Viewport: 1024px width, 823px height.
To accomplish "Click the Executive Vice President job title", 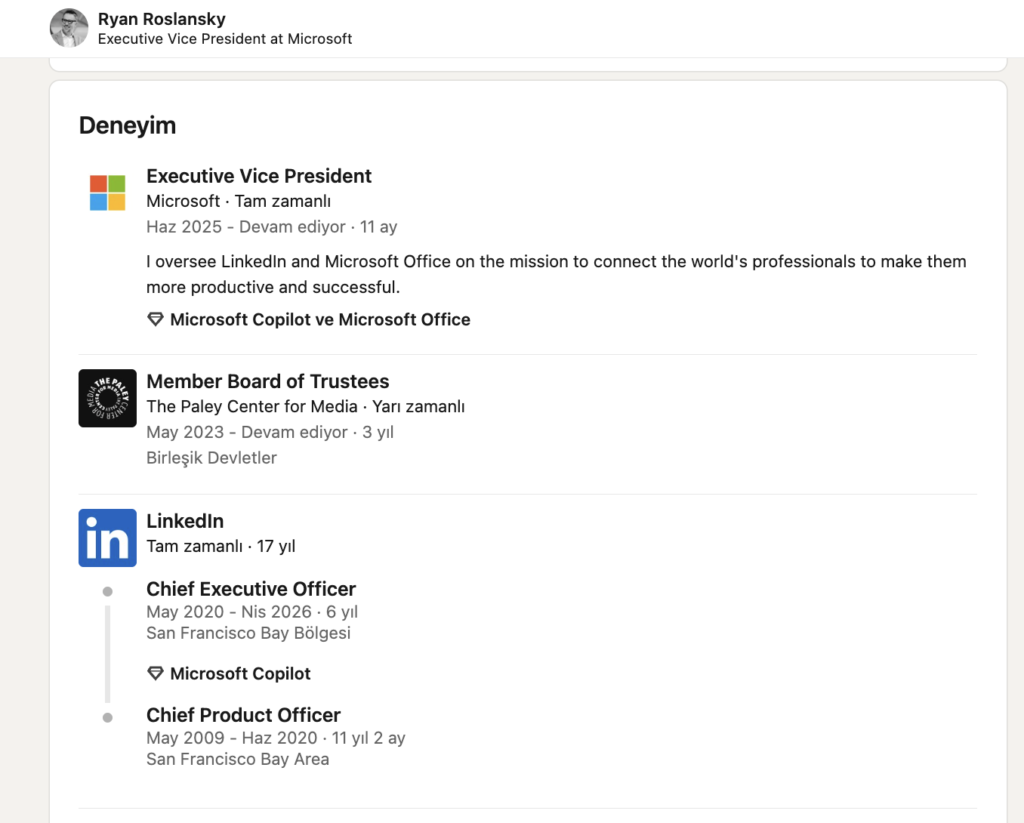I will (x=258, y=176).
